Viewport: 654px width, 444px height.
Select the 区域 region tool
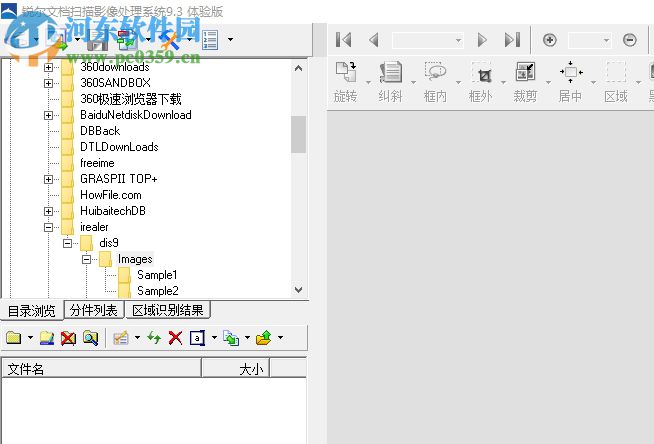616,82
